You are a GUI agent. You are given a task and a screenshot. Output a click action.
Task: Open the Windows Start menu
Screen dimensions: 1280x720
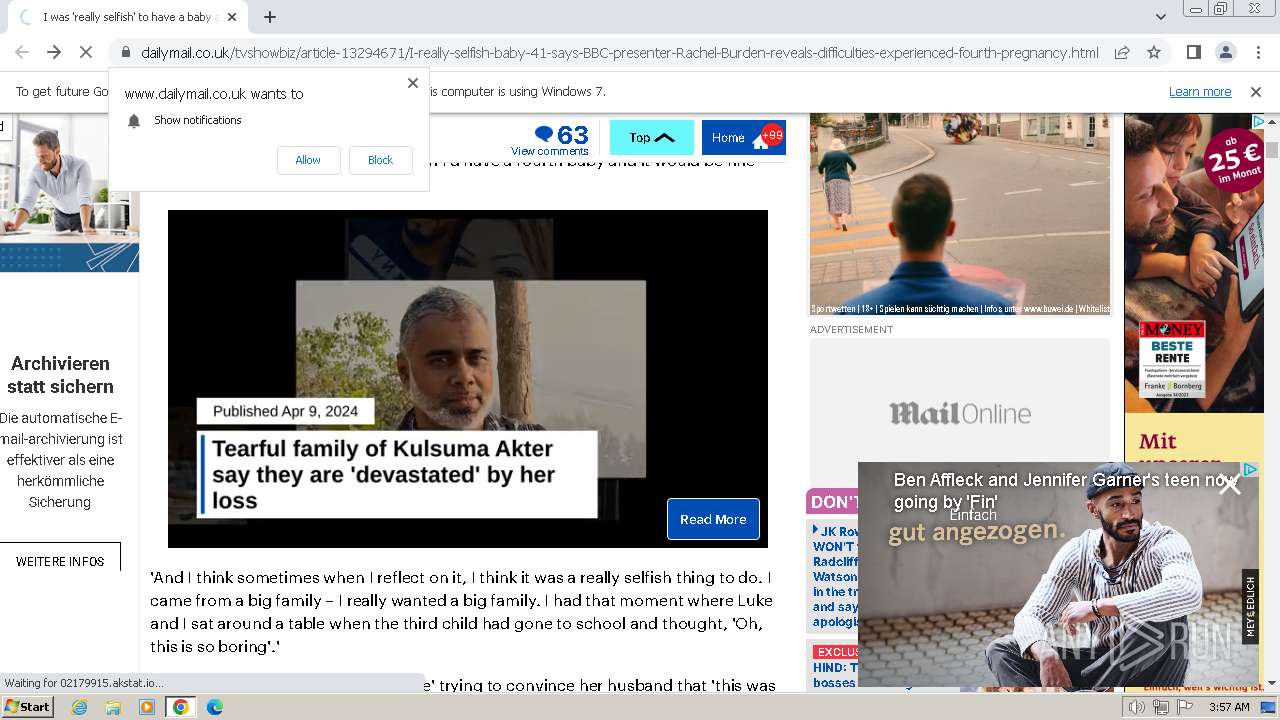pyautogui.click(x=27, y=707)
